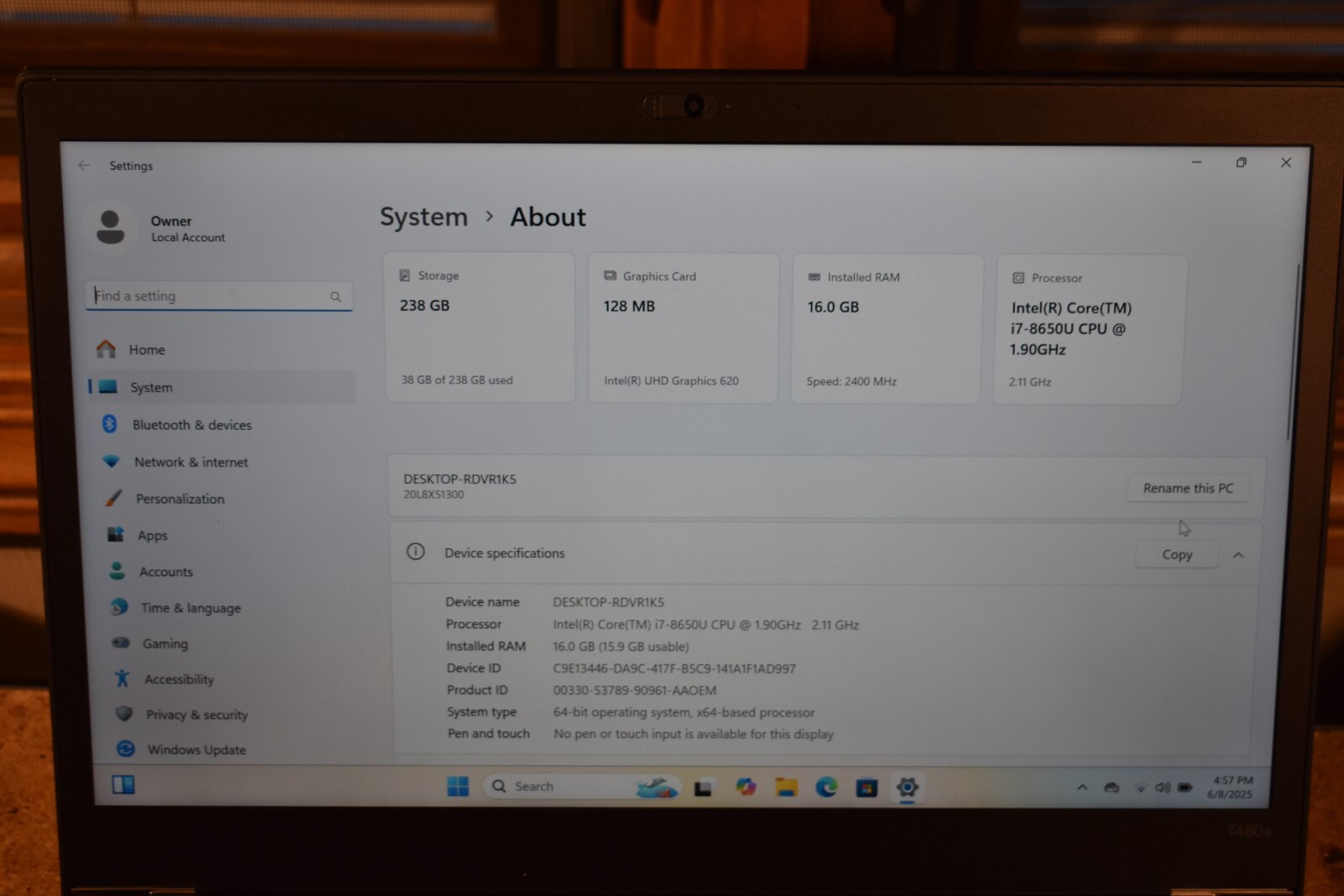The width and height of the screenshot is (1344, 896).
Task: Open File Explorer from the taskbar
Action: (x=786, y=787)
